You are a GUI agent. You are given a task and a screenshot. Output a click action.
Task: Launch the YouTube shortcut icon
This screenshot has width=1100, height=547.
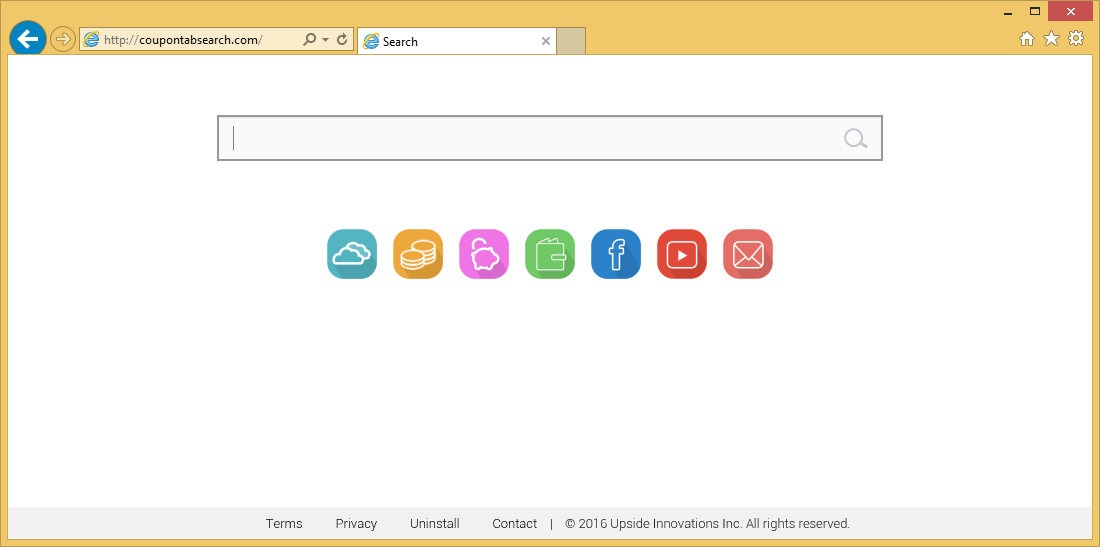[682, 254]
